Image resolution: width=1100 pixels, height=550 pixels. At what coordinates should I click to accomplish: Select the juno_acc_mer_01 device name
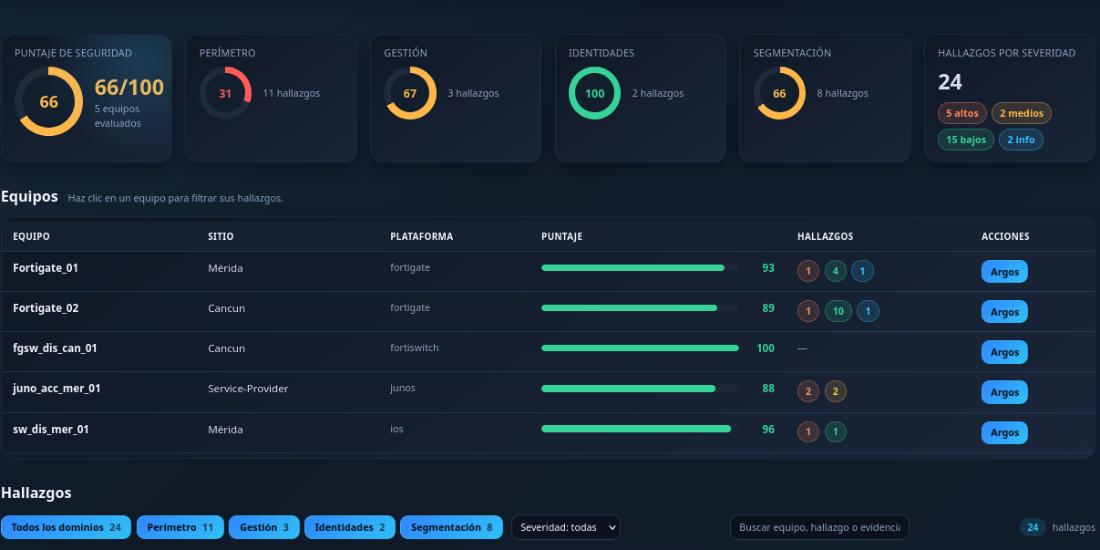(57, 389)
